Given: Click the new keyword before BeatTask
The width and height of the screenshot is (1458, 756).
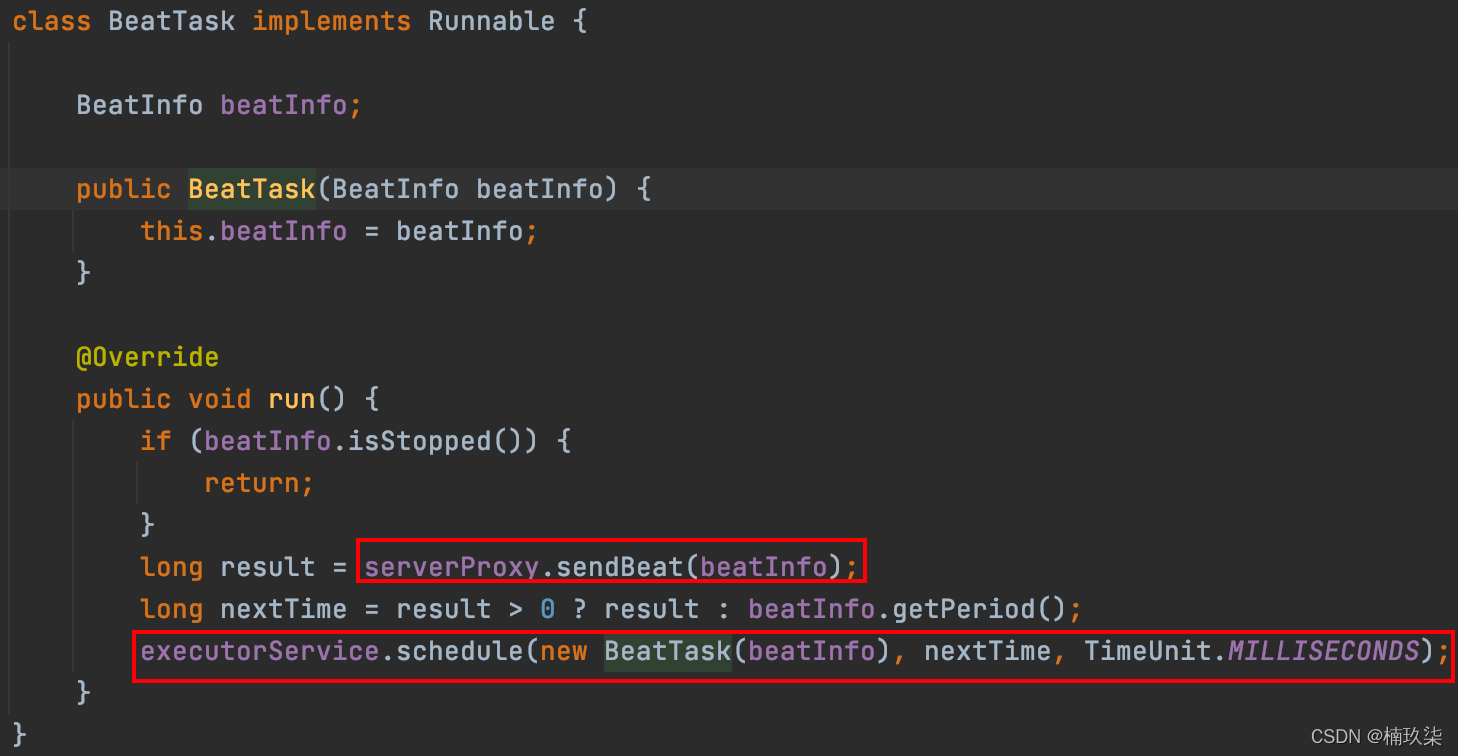Looking at the screenshot, I should [x=564, y=651].
